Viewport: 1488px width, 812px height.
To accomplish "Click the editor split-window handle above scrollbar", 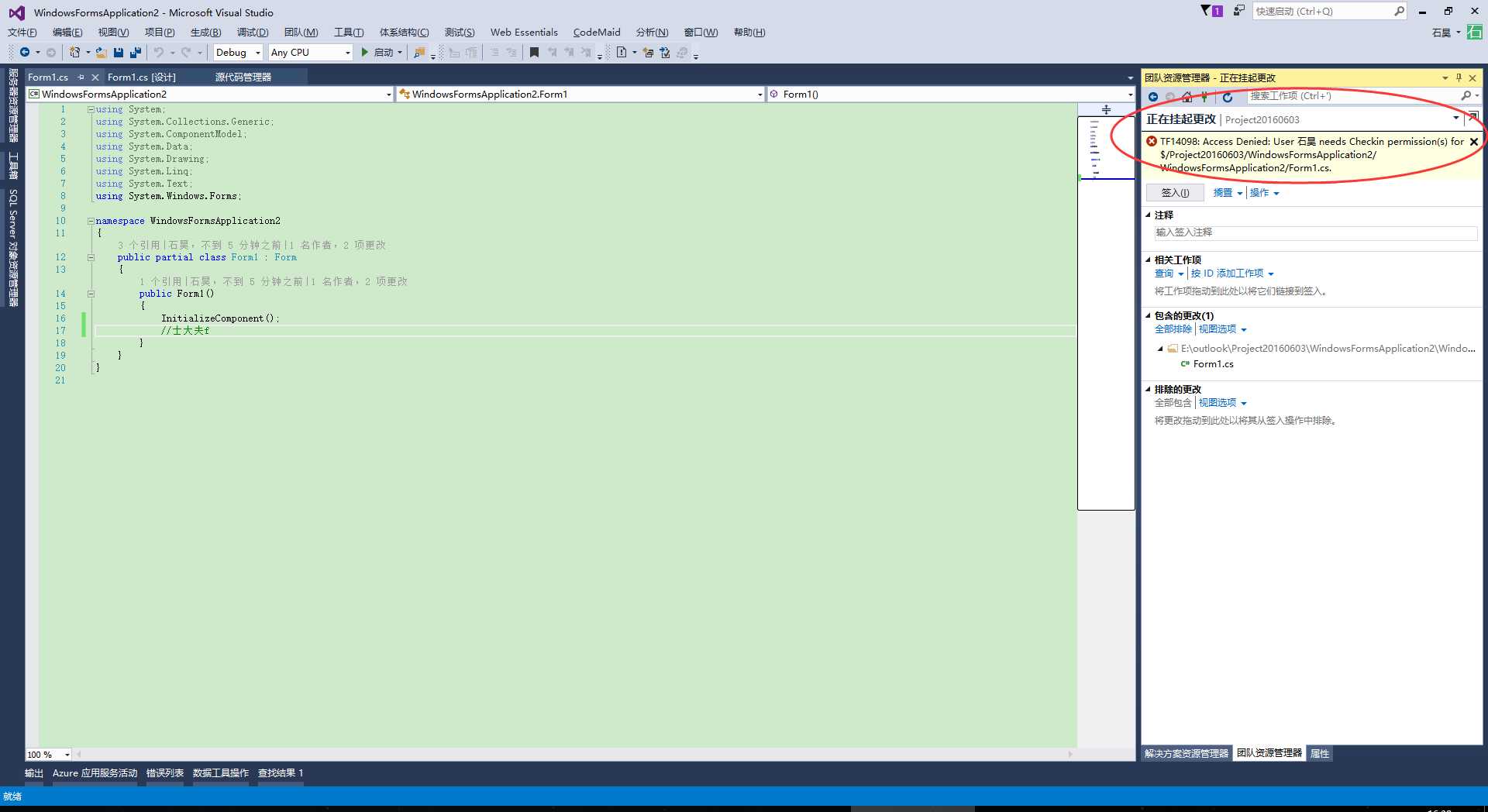I will (x=1106, y=109).
